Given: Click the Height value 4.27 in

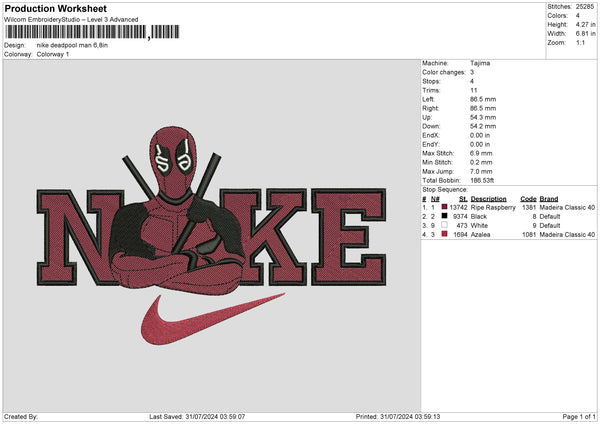Looking at the screenshot, I should [585, 24].
